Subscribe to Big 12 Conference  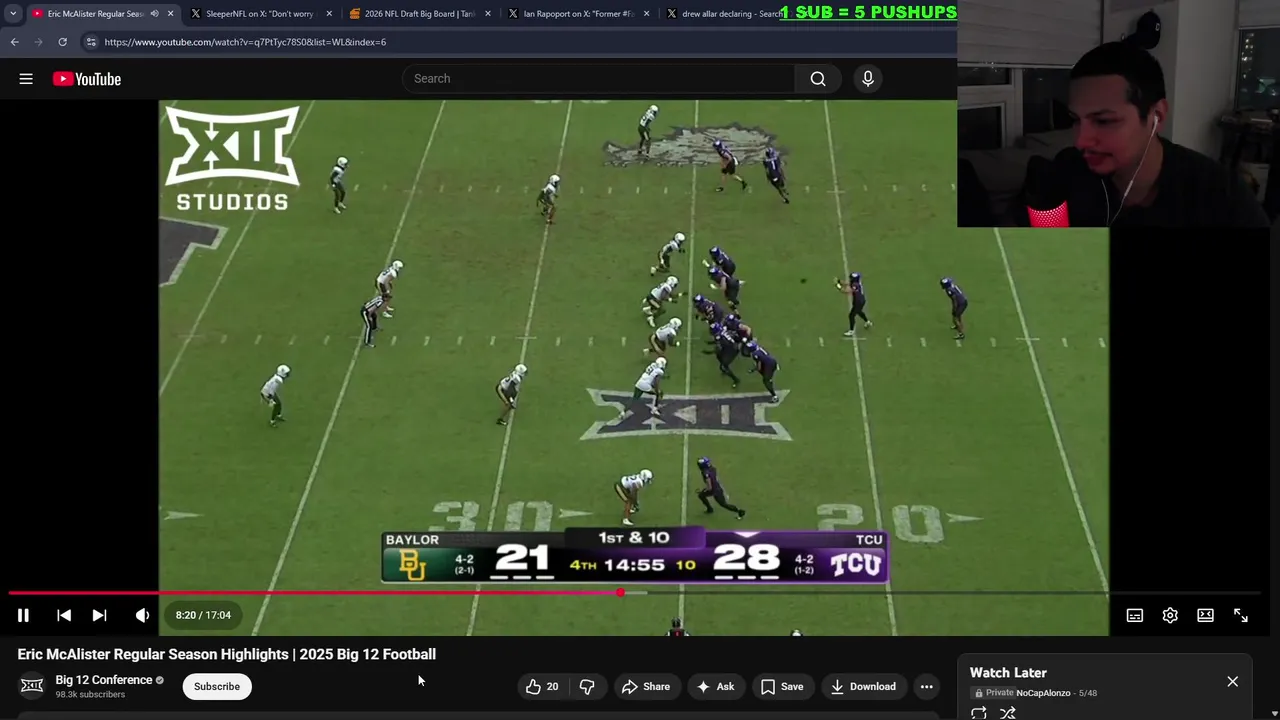217,686
